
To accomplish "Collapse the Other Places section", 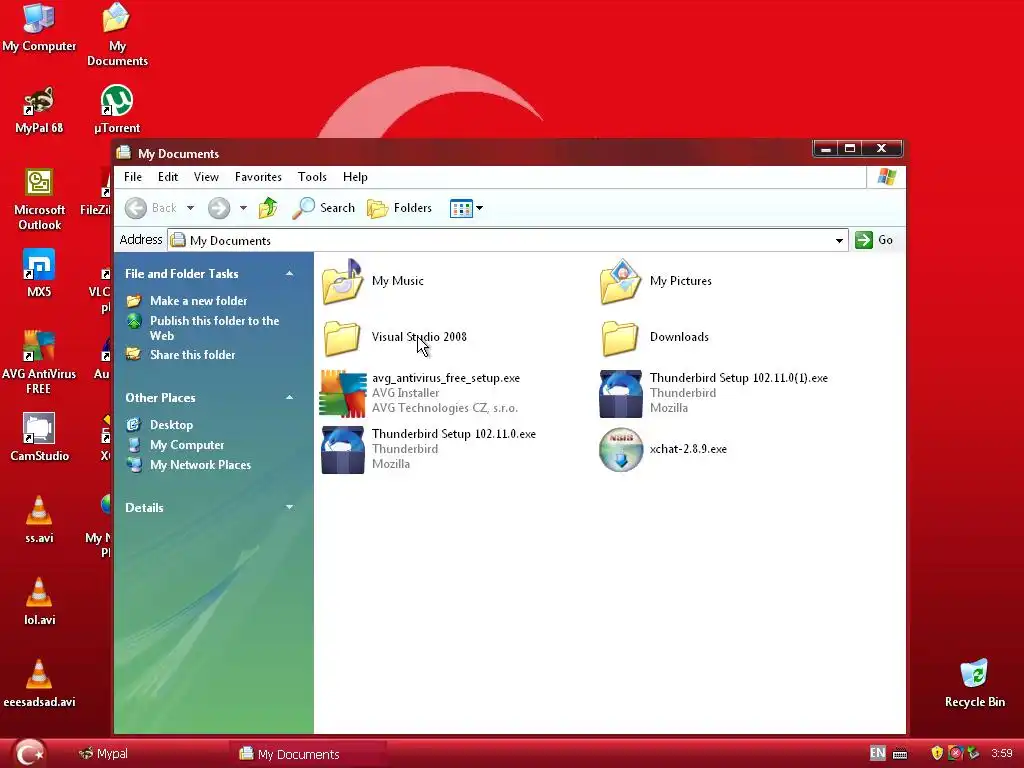I will (x=289, y=398).
